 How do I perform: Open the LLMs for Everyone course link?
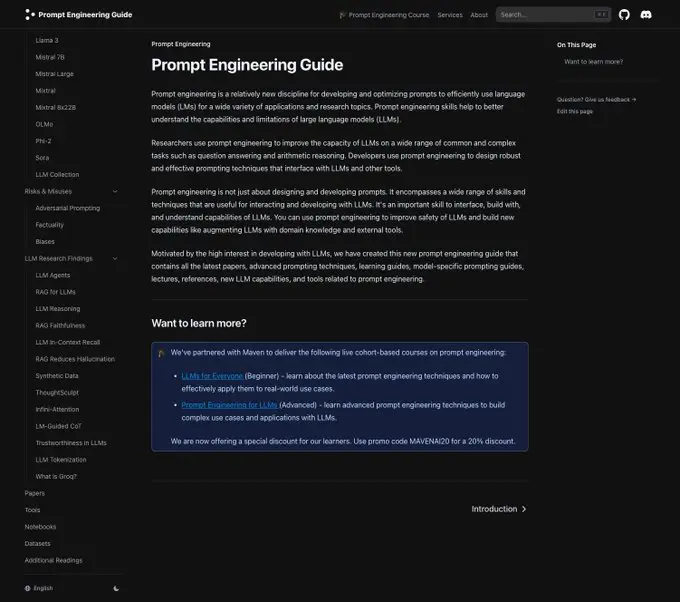[x=212, y=376]
